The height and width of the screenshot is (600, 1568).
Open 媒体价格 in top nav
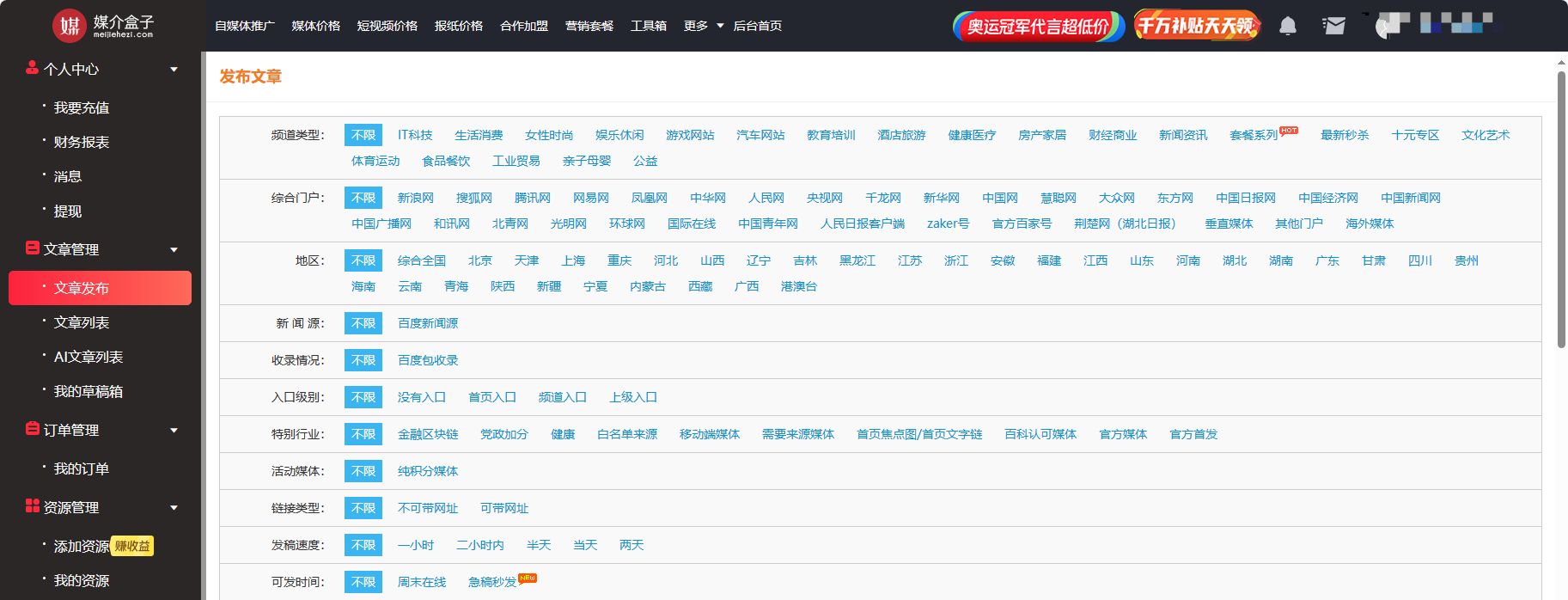(315, 26)
